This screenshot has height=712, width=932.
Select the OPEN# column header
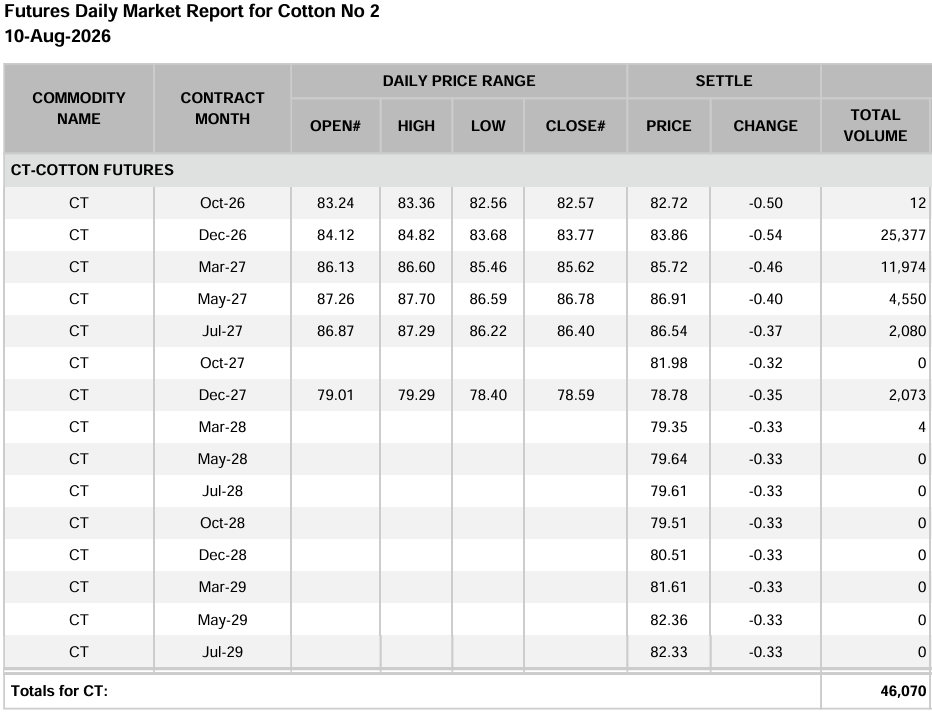point(335,126)
